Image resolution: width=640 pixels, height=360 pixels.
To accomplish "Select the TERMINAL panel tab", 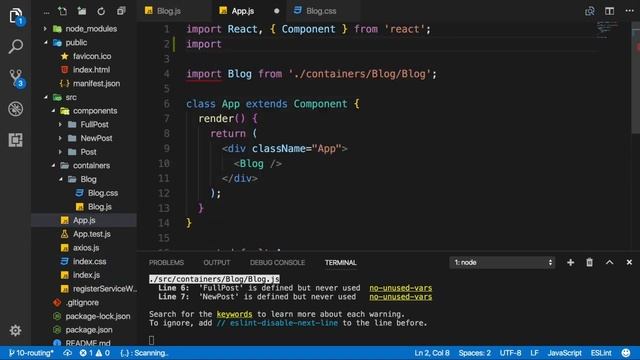I will [340, 262].
